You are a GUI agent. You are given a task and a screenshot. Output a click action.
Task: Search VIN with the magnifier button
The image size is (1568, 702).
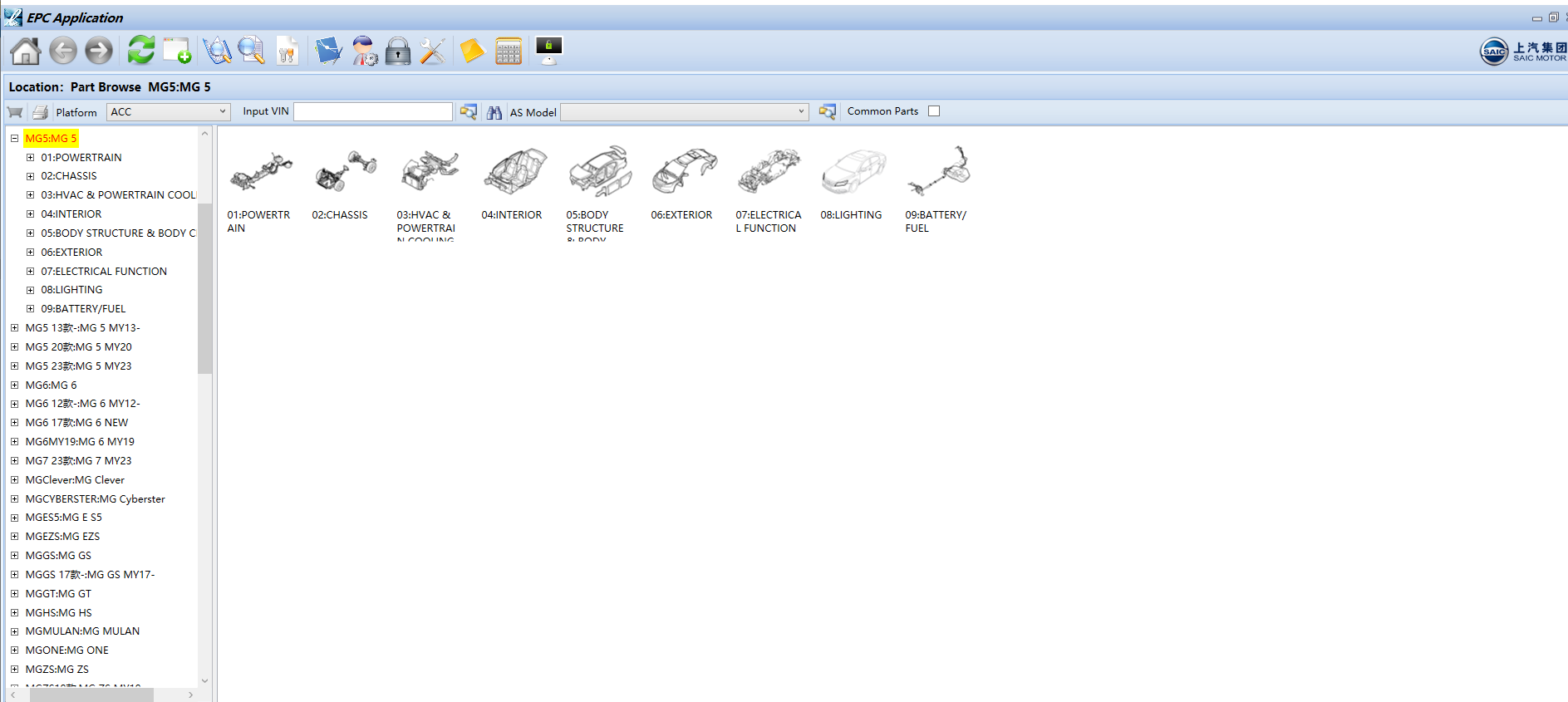pyautogui.click(x=469, y=111)
